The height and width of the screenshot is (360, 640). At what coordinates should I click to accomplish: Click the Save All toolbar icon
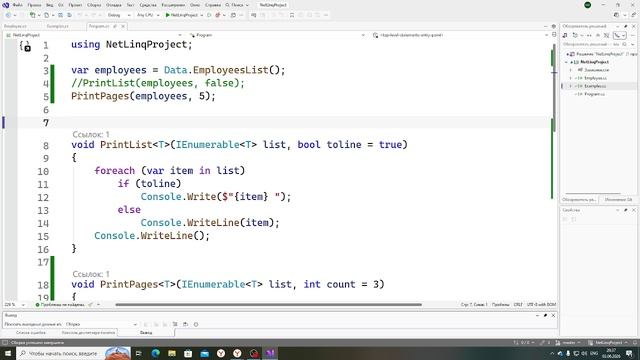point(69,15)
